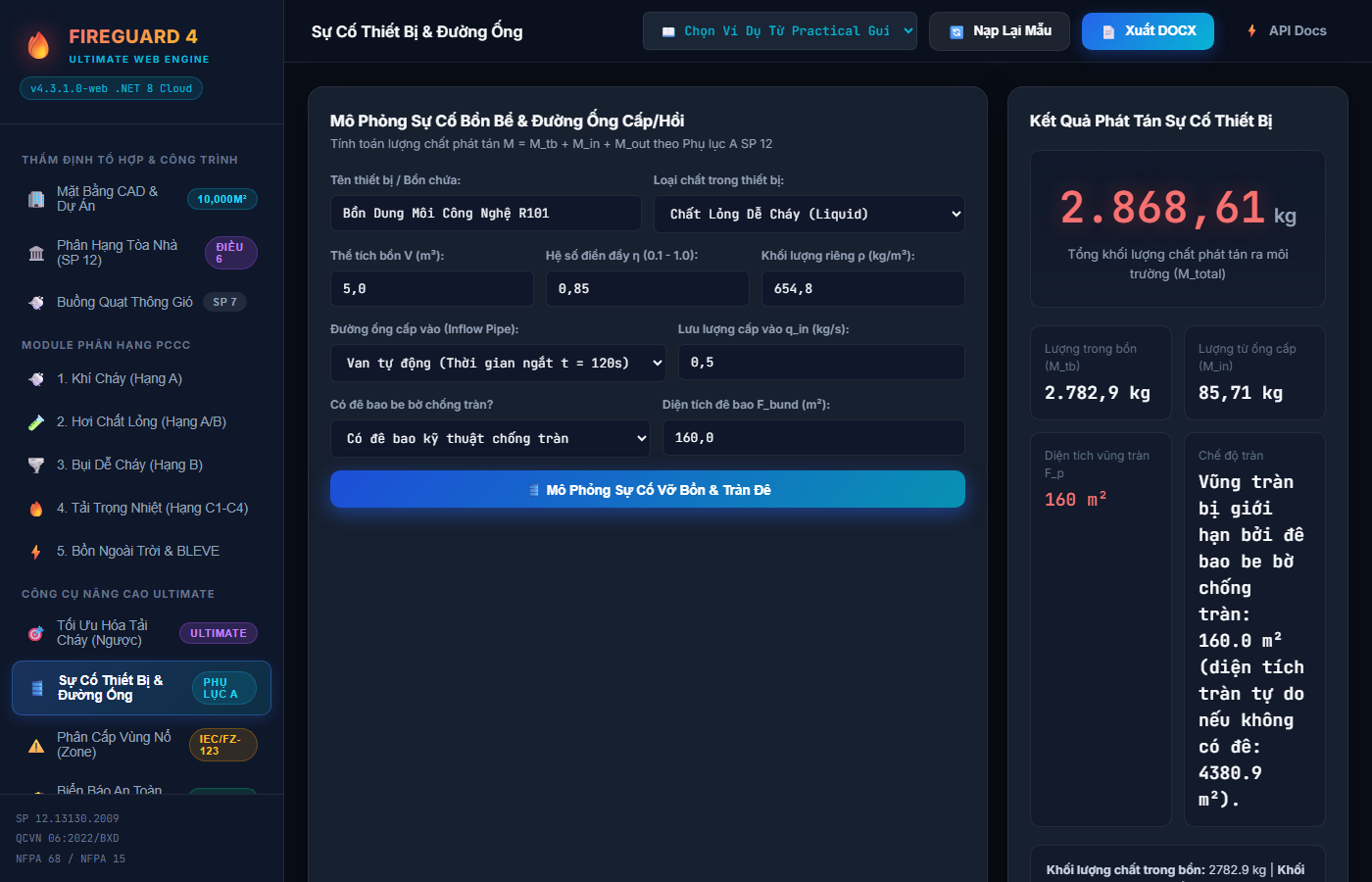The width and height of the screenshot is (1372, 882).
Task: Click the Tối Ưu Hóa Tải Cháy target icon
Action: tap(36, 633)
